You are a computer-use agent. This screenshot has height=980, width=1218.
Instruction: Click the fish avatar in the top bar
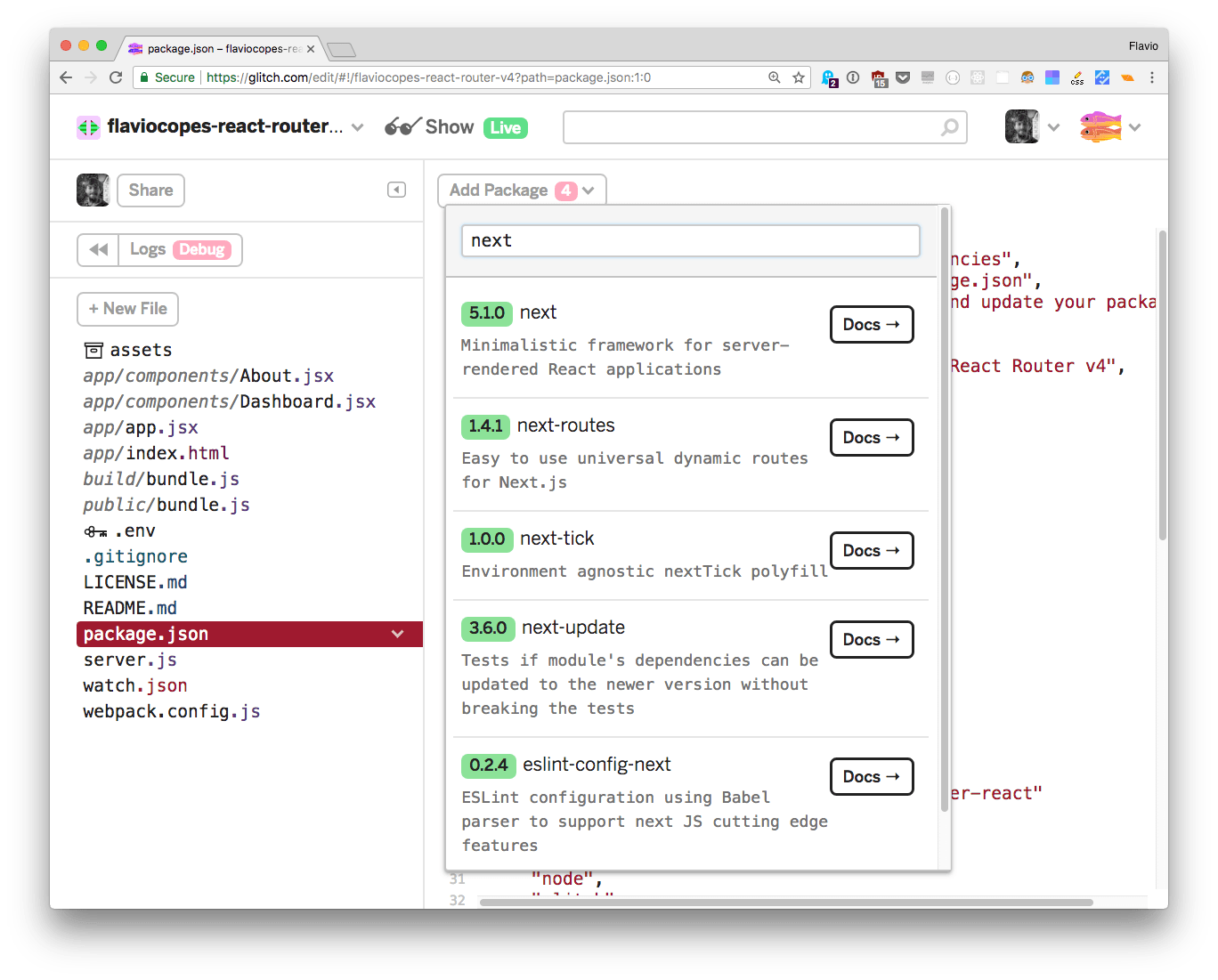[1101, 126]
